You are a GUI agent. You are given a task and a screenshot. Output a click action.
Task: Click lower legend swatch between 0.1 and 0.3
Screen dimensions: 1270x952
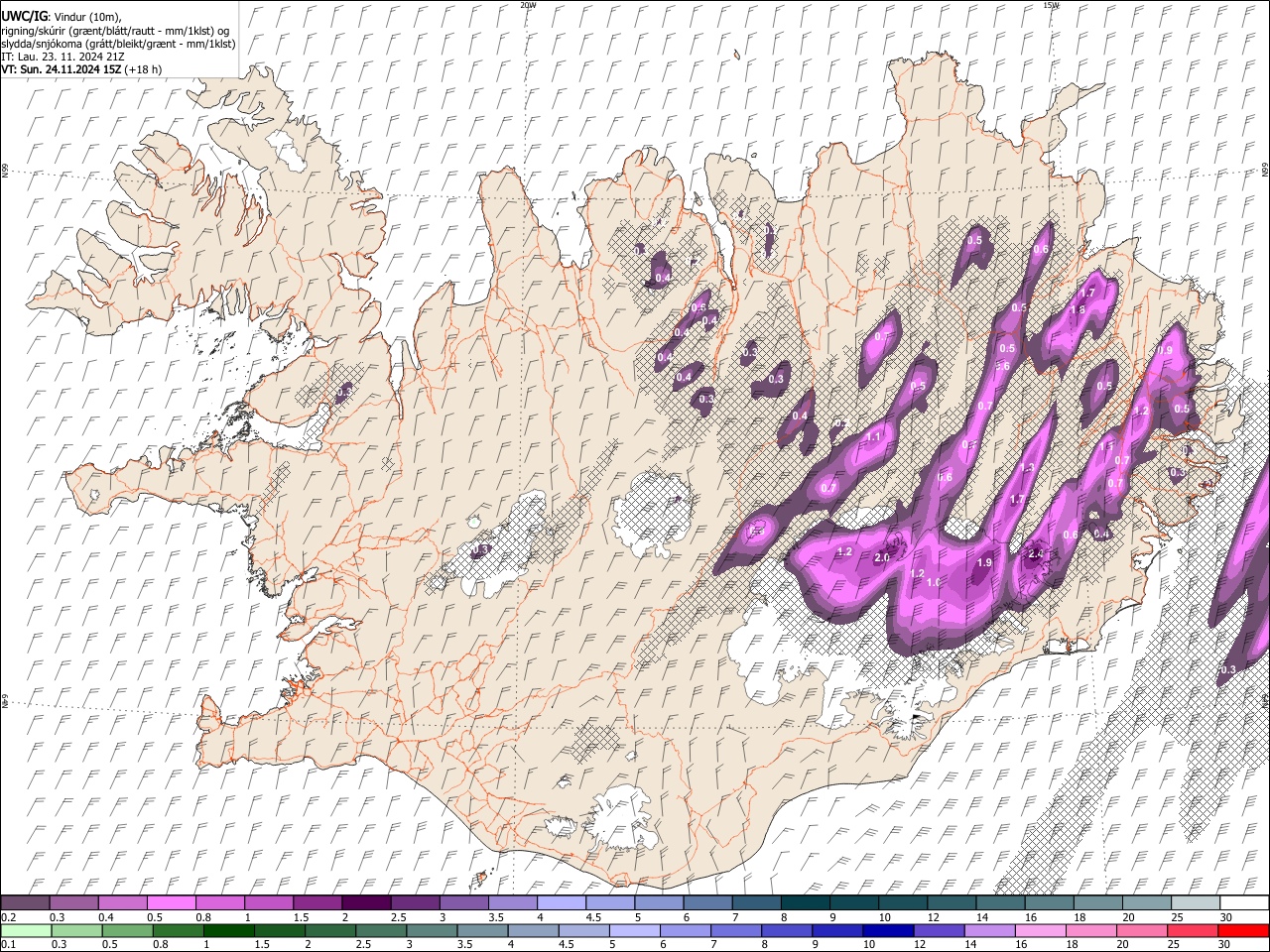point(25,930)
